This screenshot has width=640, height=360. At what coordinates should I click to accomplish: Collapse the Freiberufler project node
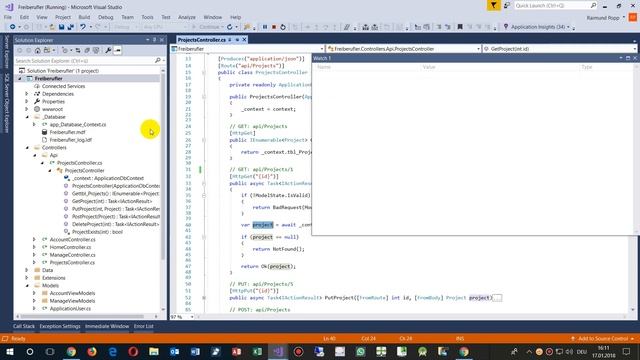(20, 78)
